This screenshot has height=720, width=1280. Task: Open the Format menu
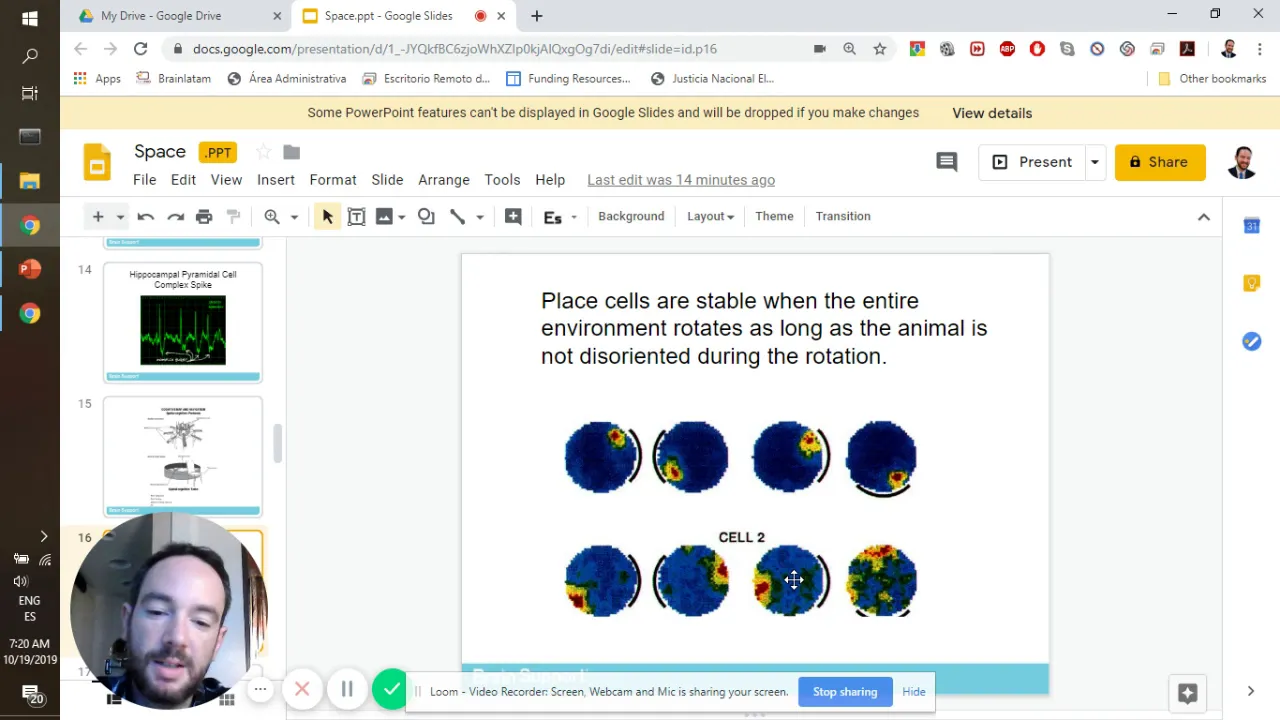(333, 180)
